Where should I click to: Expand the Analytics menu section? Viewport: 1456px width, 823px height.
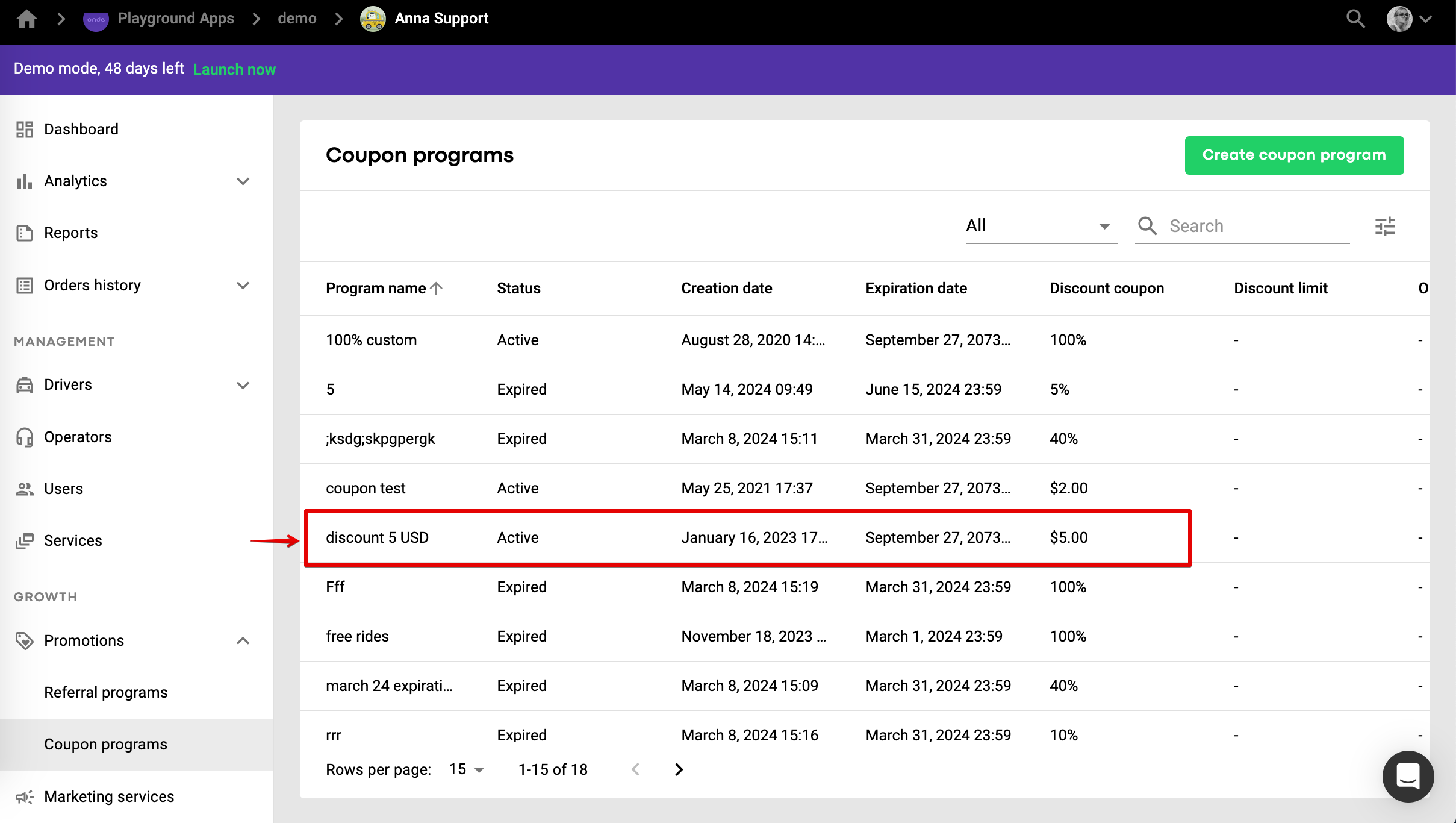243,181
